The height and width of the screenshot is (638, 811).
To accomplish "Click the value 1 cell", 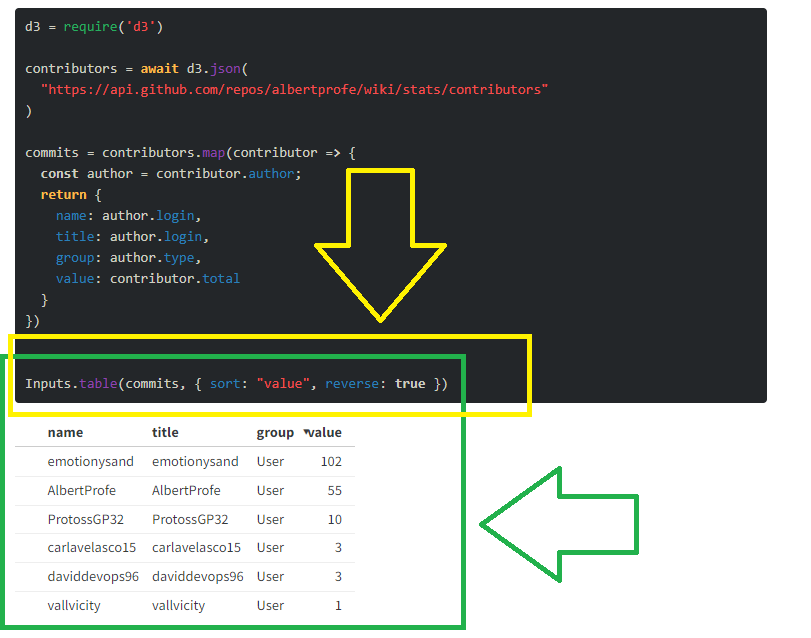I will (x=338, y=605).
